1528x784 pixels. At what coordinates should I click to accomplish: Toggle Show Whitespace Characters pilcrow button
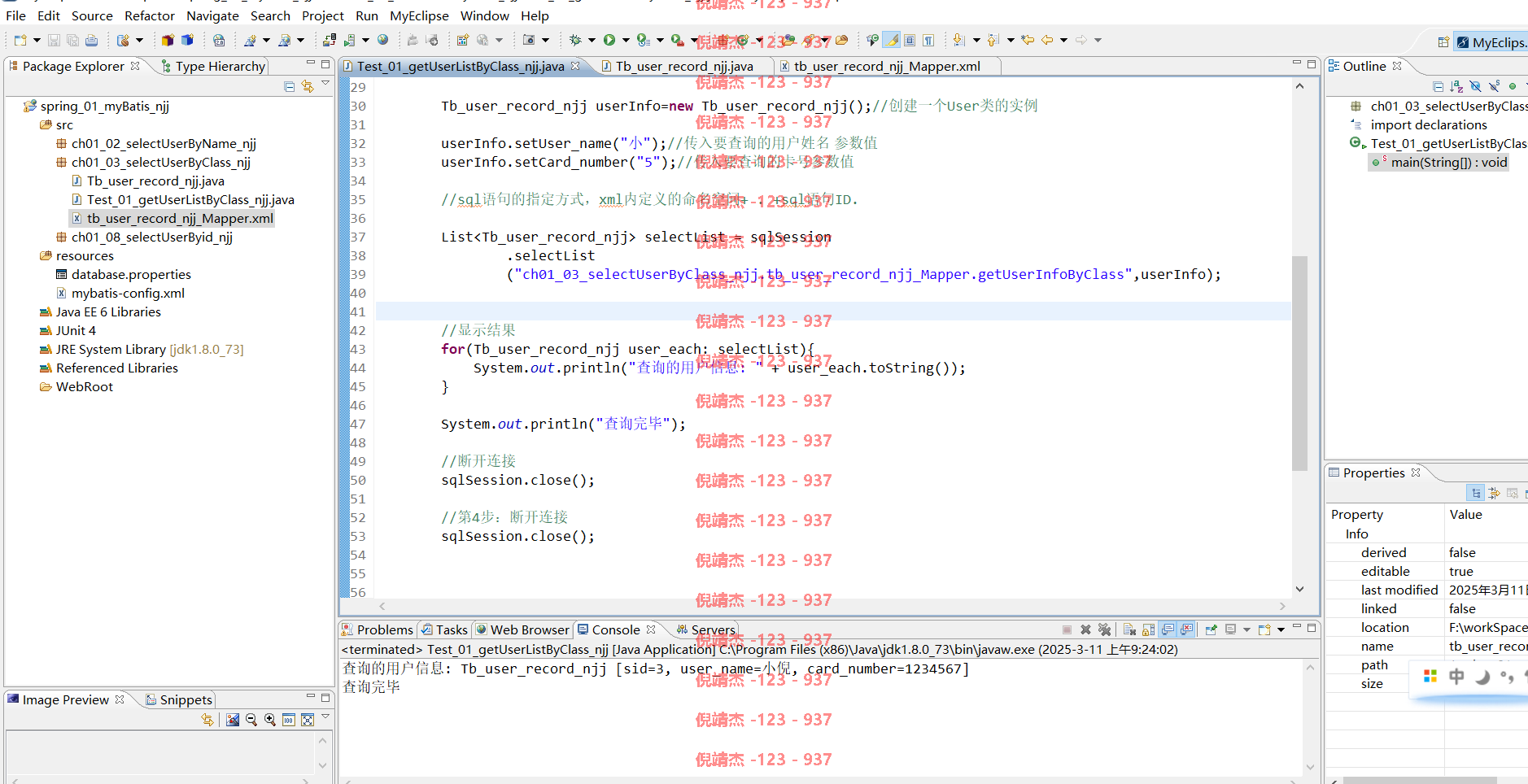(x=928, y=40)
